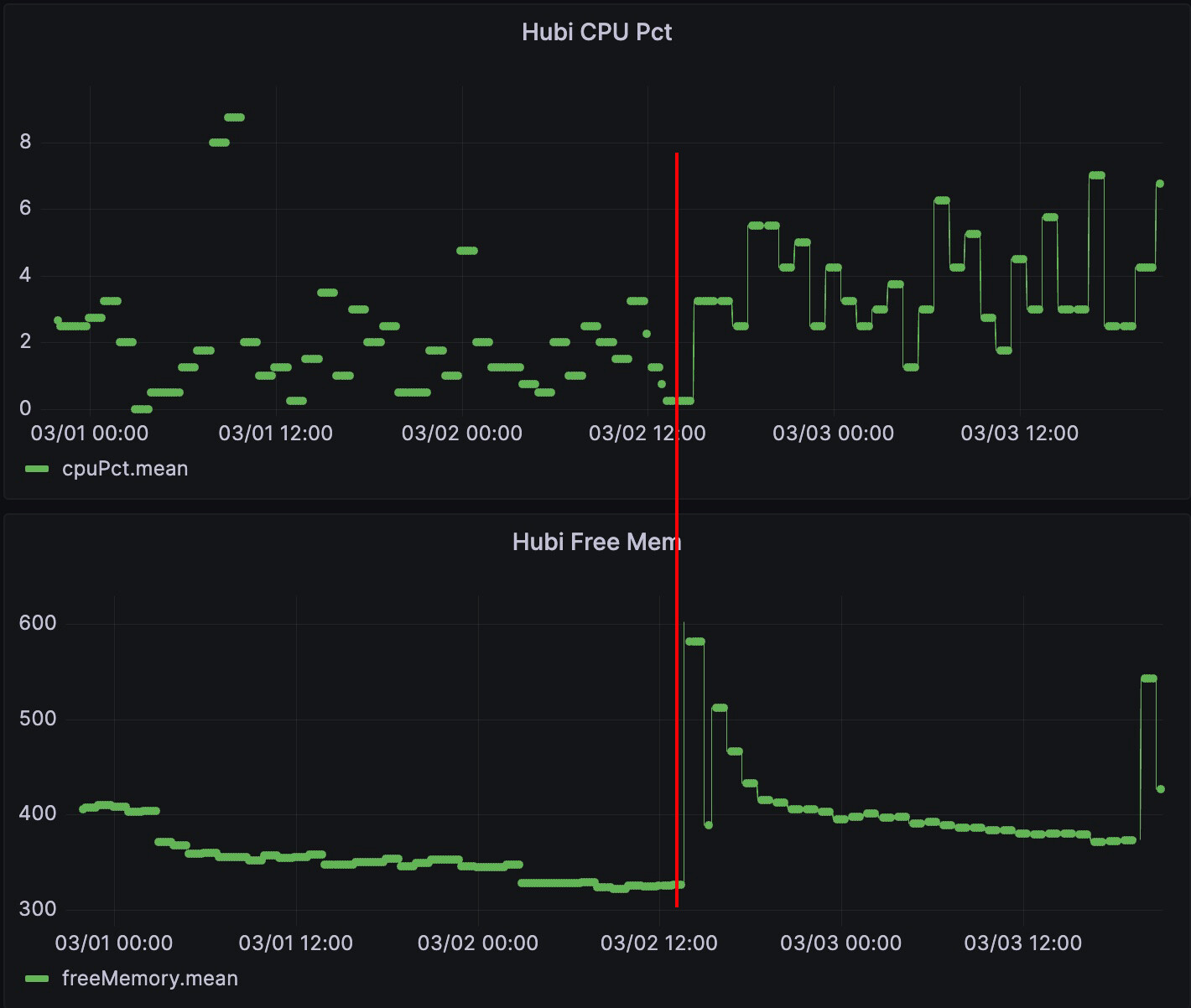Click the Hubi Free Mem panel title
Viewport: 1191px width, 1008px height.
tap(597, 542)
